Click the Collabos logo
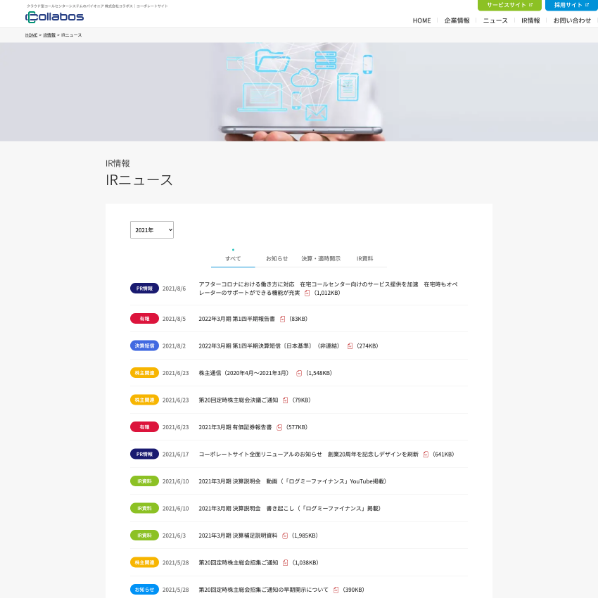The height and width of the screenshot is (598, 598). tap(55, 17)
